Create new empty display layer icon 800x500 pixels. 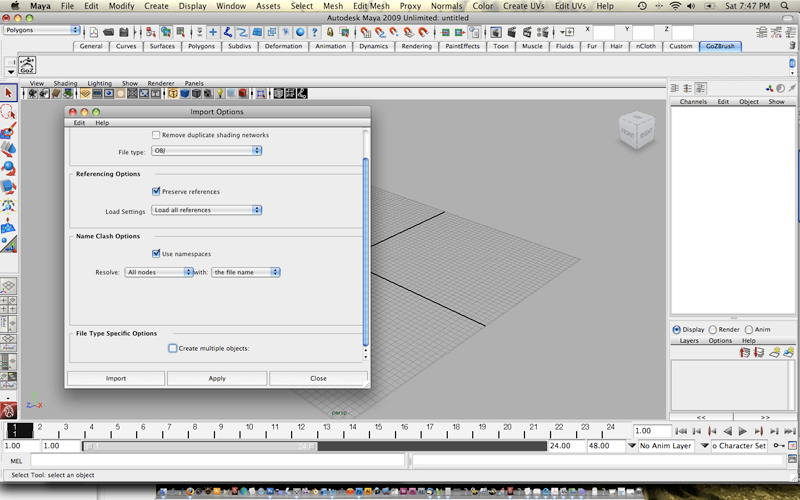(x=774, y=353)
